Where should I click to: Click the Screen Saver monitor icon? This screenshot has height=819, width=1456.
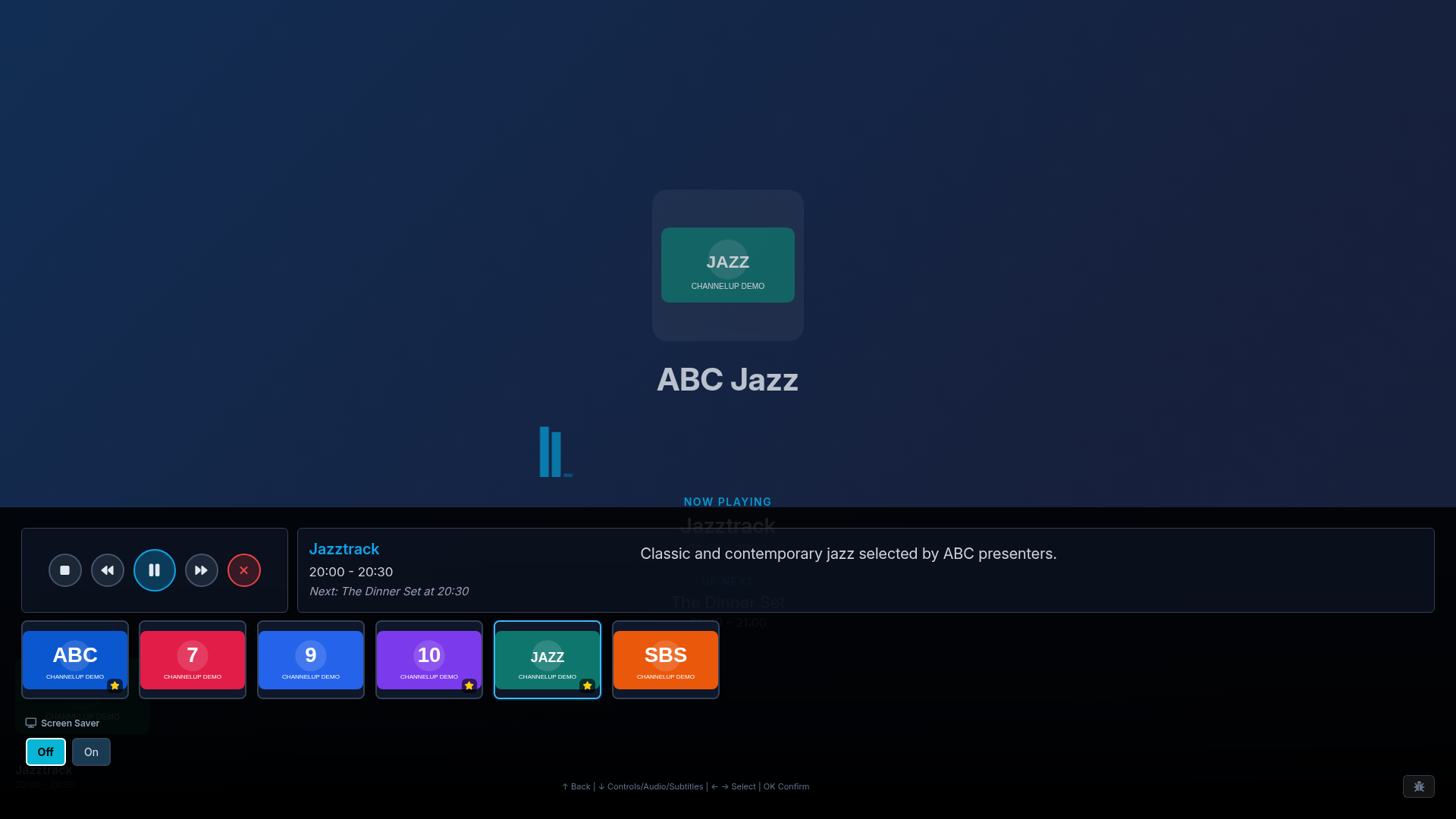point(31,723)
